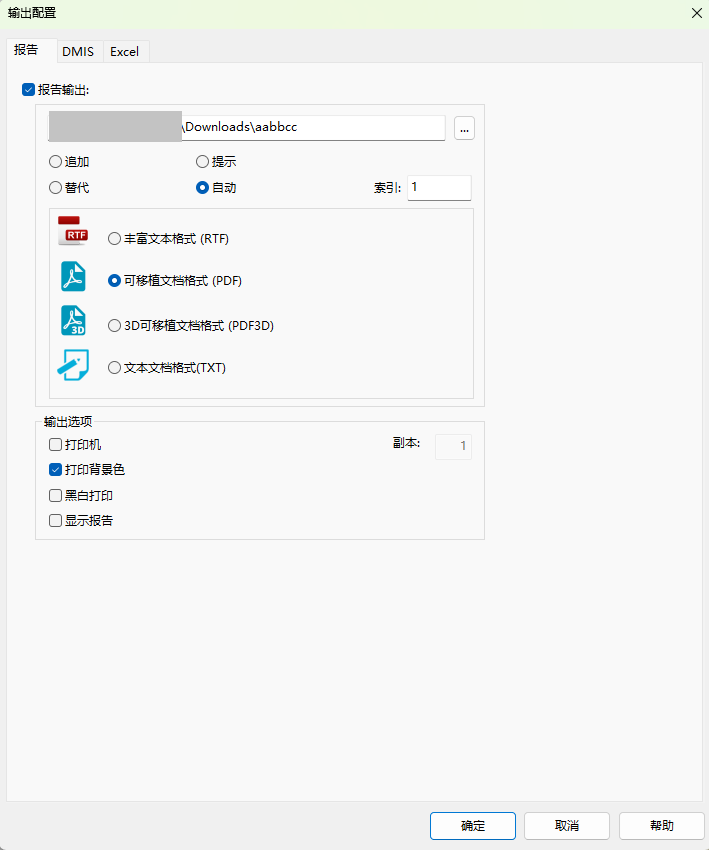Image resolution: width=709 pixels, height=850 pixels.
Task: Switch to the 报告 tab
Action: pyautogui.click(x=31, y=50)
